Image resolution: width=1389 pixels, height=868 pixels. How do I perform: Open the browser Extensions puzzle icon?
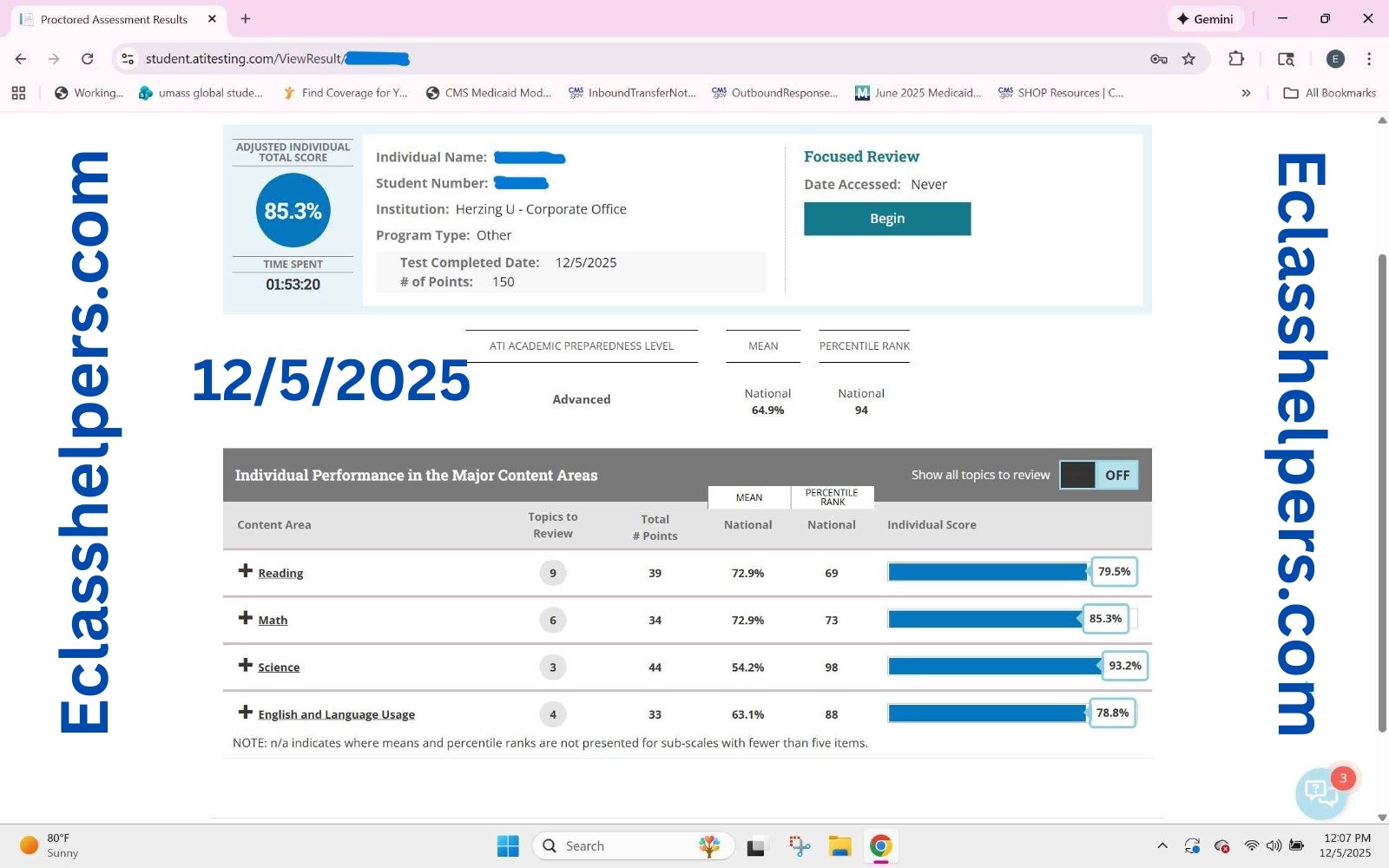pyautogui.click(x=1236, y=59)
